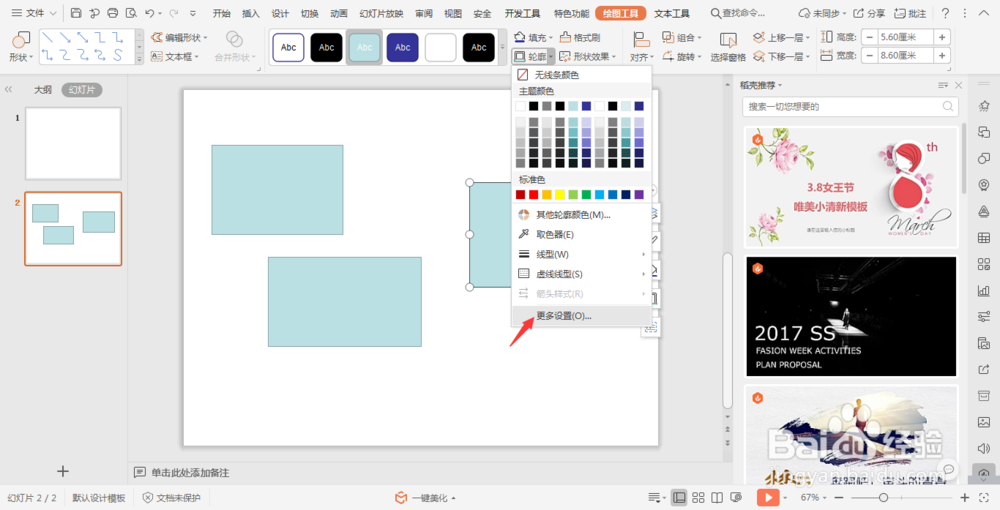This screenshot has height=510, width=1000.
Task: Open the 文件 file menu
Action: 34,13
